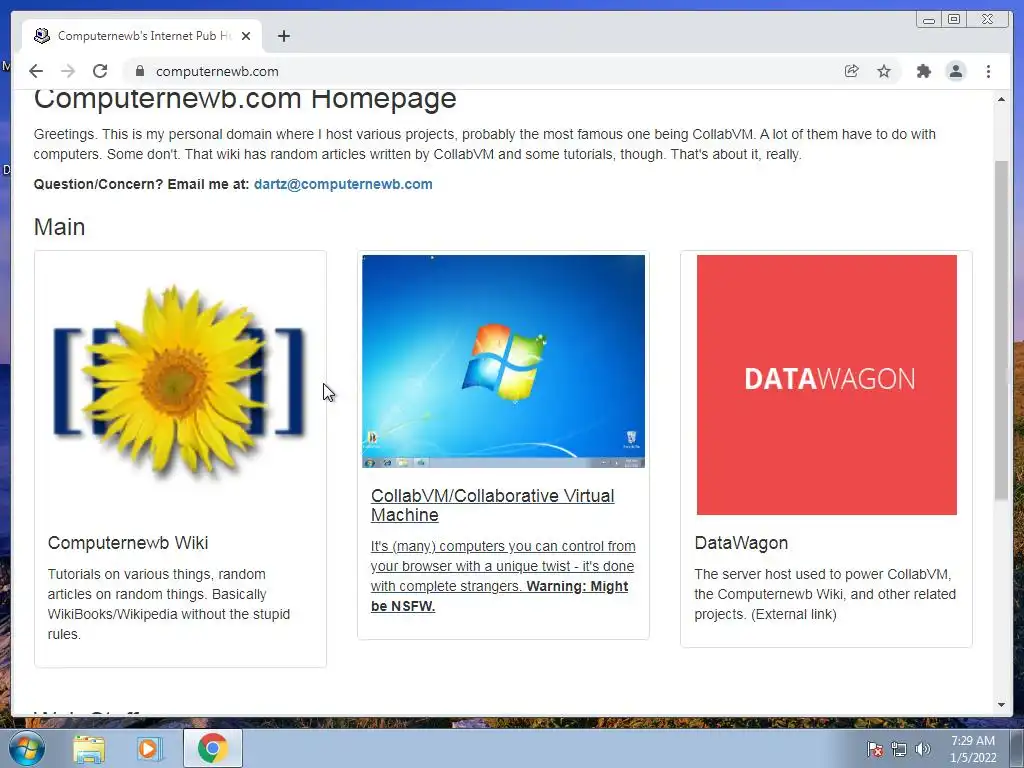Click the 'Computernewb.com Homepage' heading
The height and width of the screenshot is (768, 1024).
245,99
